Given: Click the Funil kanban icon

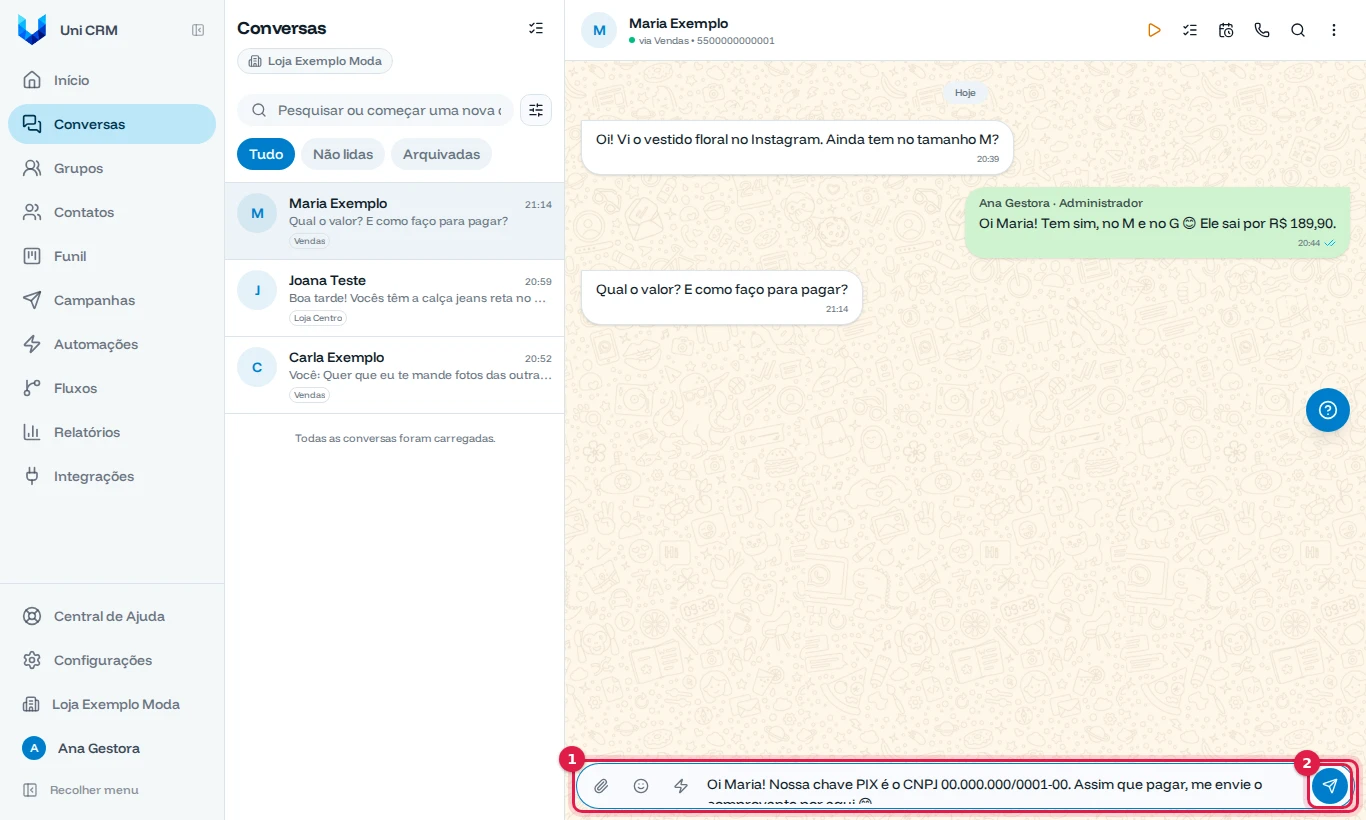Looking at the screenshot, I should (x=32, y=256).
